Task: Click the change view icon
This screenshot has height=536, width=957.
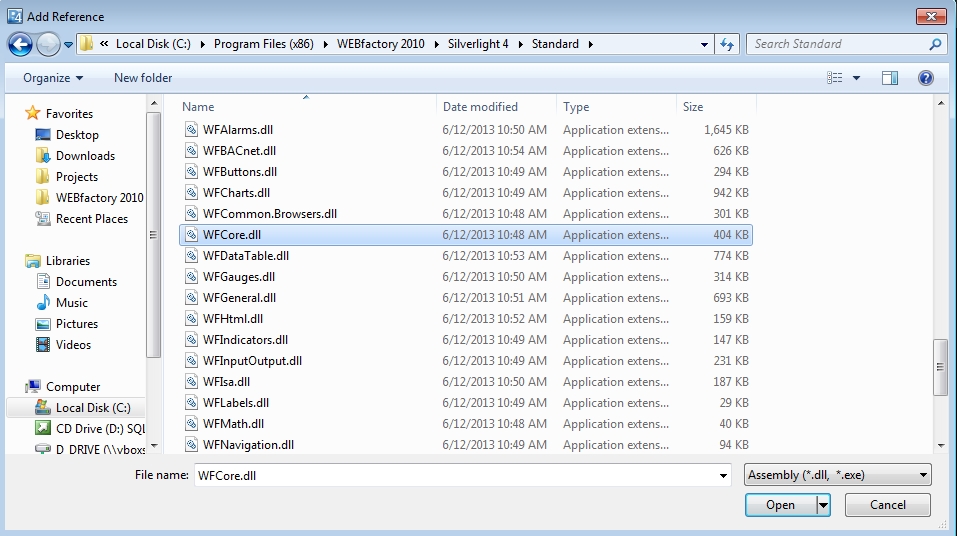Action: 834,78
